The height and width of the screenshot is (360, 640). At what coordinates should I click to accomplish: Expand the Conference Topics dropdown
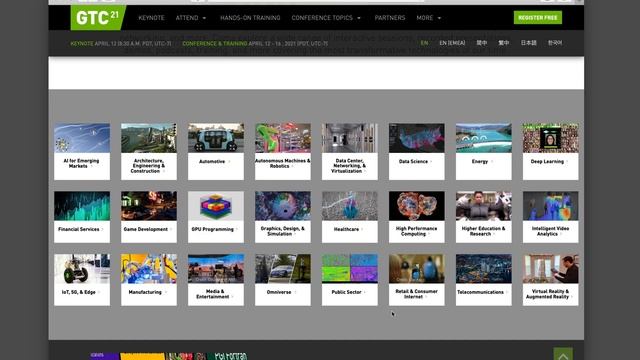point(326,18)
